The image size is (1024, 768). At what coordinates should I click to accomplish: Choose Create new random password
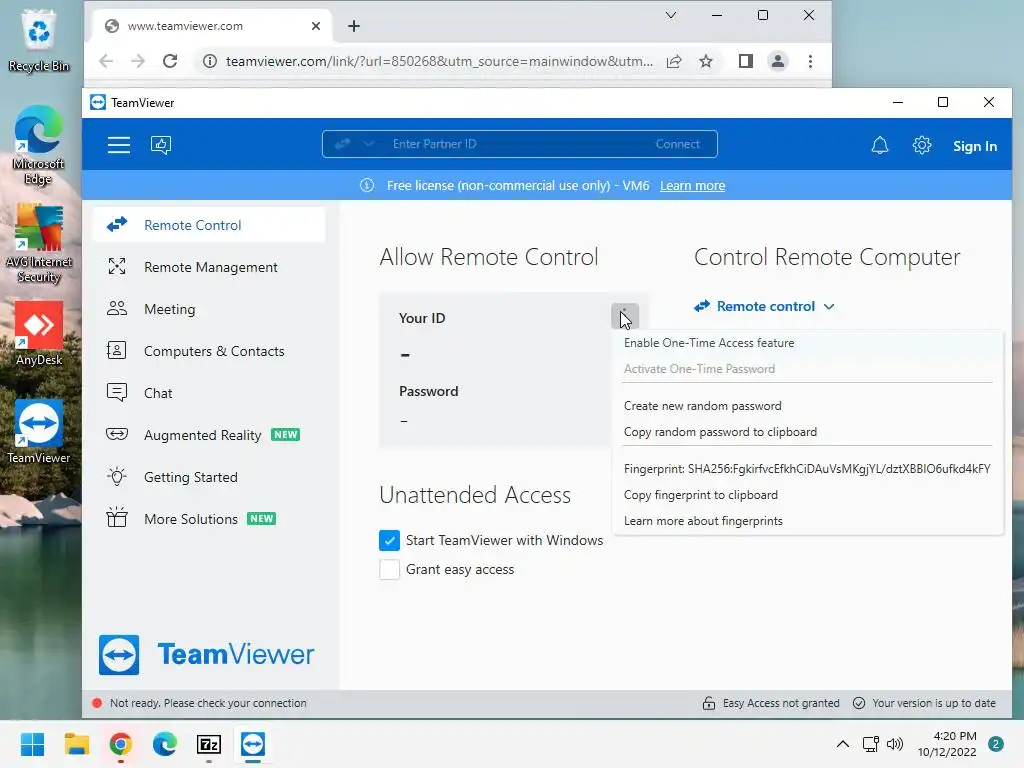(x=703, y=406)
